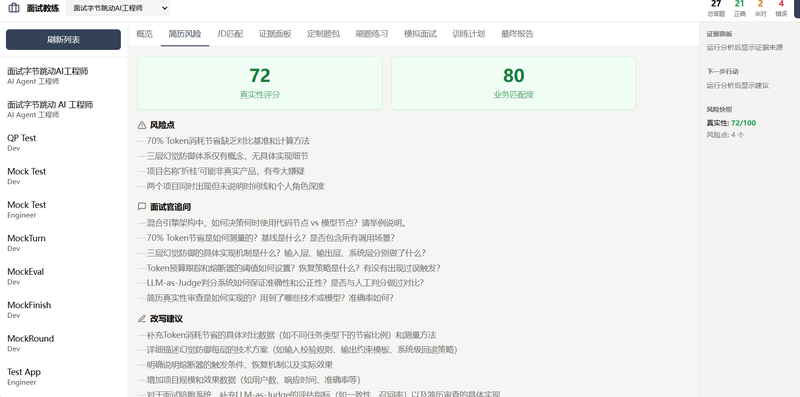Click the 80 业务匹配度 score card
Screen dimensions: 800x397
point(514,83)
